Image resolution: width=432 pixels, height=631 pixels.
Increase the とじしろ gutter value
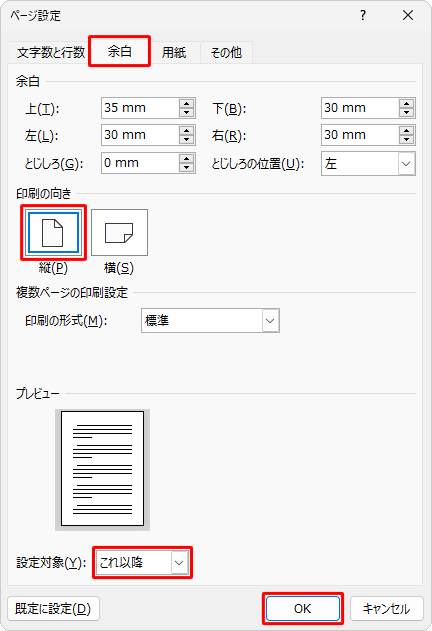coord(186,159)
